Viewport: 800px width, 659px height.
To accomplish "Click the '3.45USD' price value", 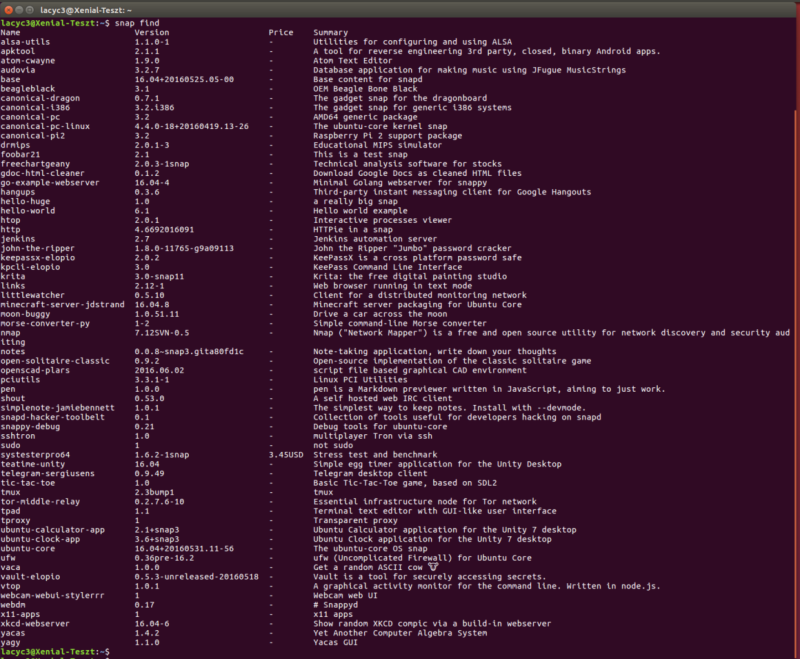I will (x=286, y=455).
